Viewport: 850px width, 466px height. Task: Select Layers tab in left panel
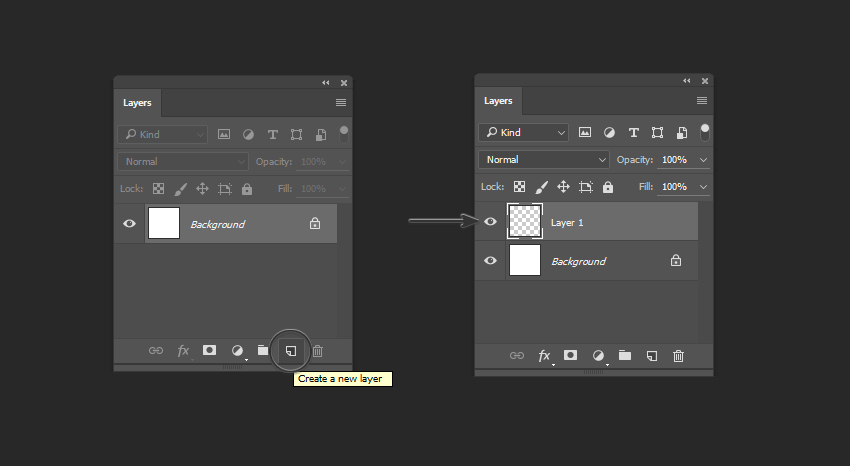137,103
